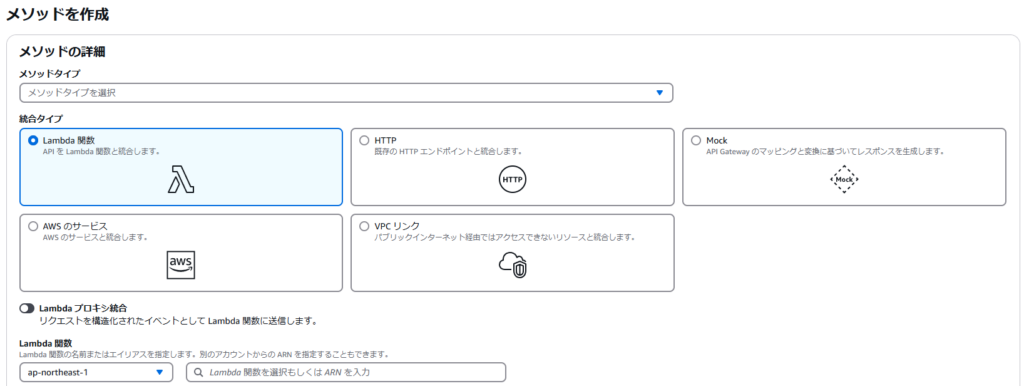Click the Lambda 関数 field label above region
This screenshot has width=1024, height=386.
click(x=46, y=343)
